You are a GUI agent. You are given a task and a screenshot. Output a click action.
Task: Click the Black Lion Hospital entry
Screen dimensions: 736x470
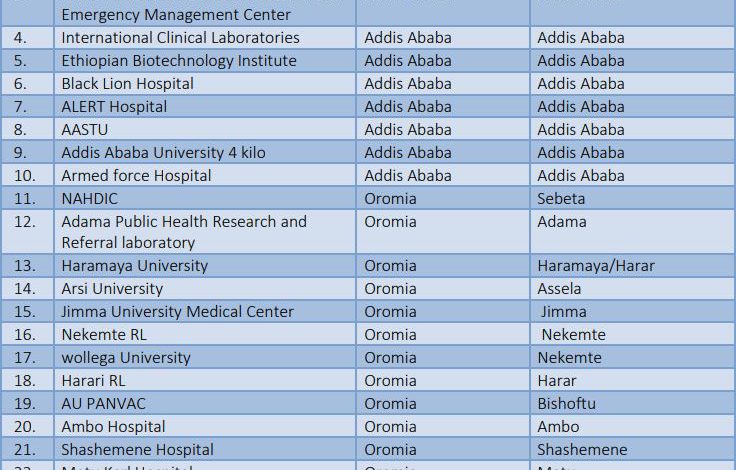coord(205,84)
